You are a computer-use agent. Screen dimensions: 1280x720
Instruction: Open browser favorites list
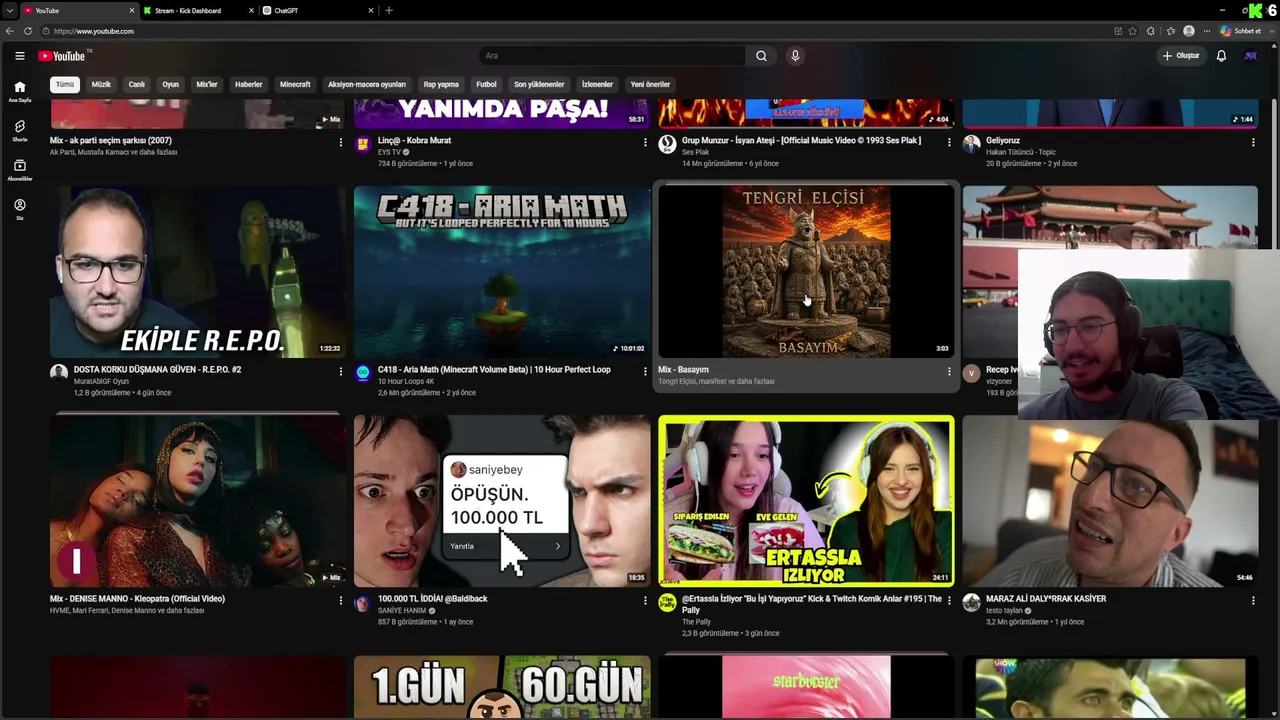[x=1170, y=31]
